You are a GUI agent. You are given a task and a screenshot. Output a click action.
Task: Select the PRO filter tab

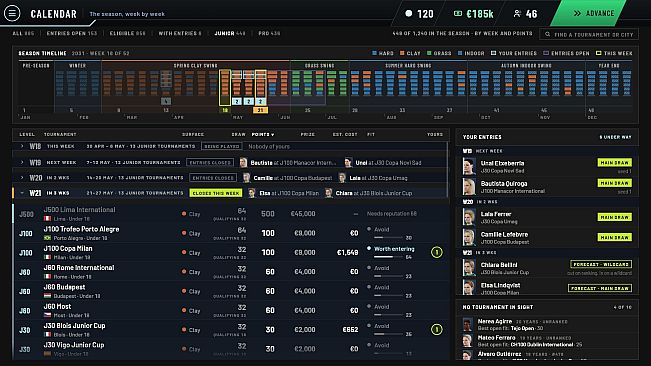click(269, 33)
